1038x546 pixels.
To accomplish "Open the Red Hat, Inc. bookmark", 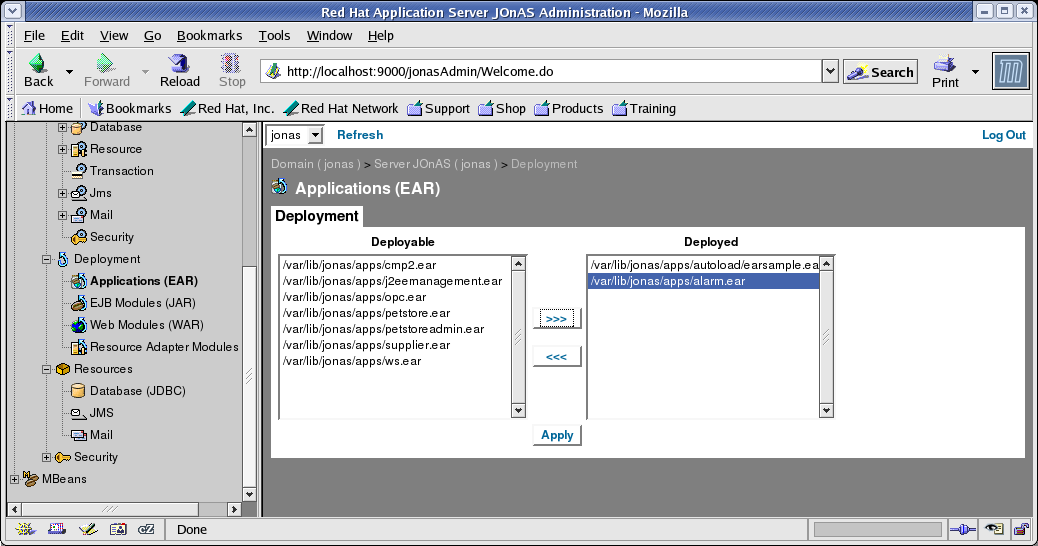I will pos(227,109).
